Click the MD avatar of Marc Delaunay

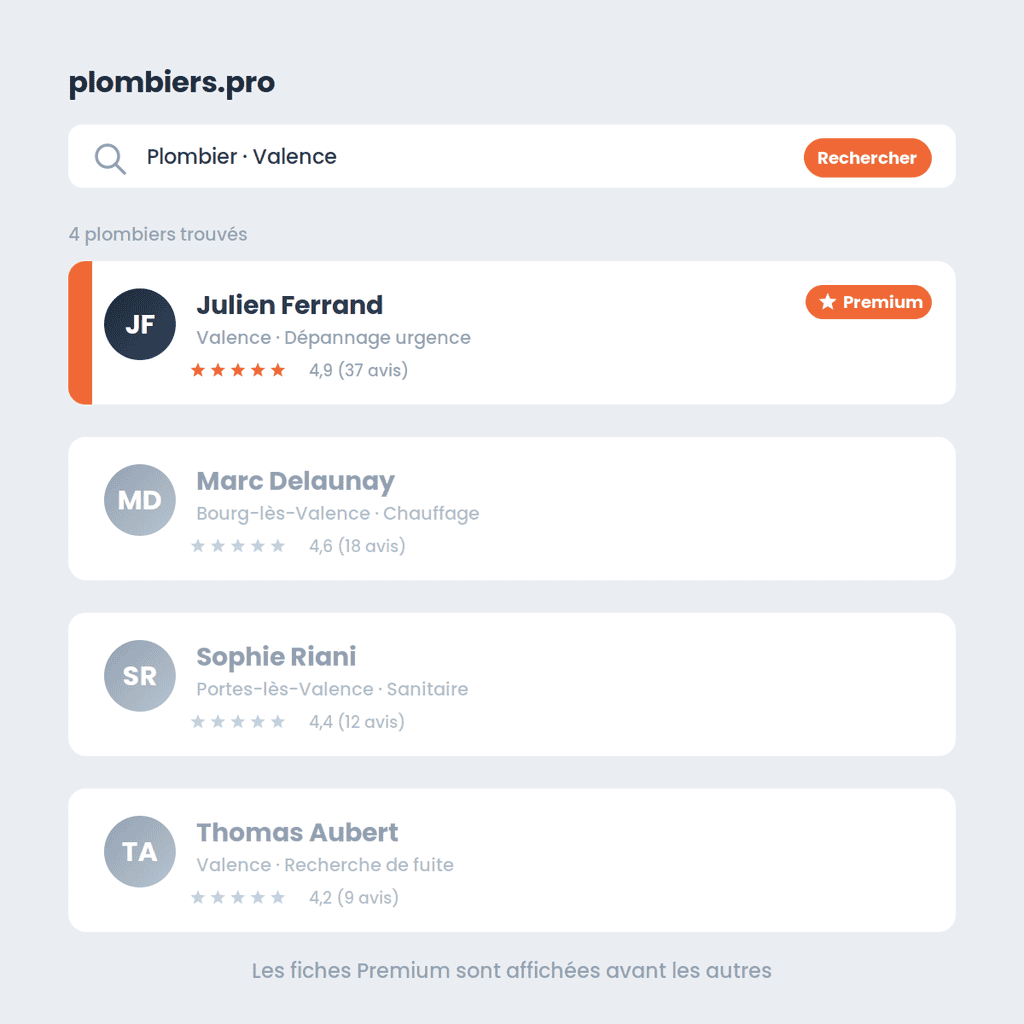[x=140, y=500]
